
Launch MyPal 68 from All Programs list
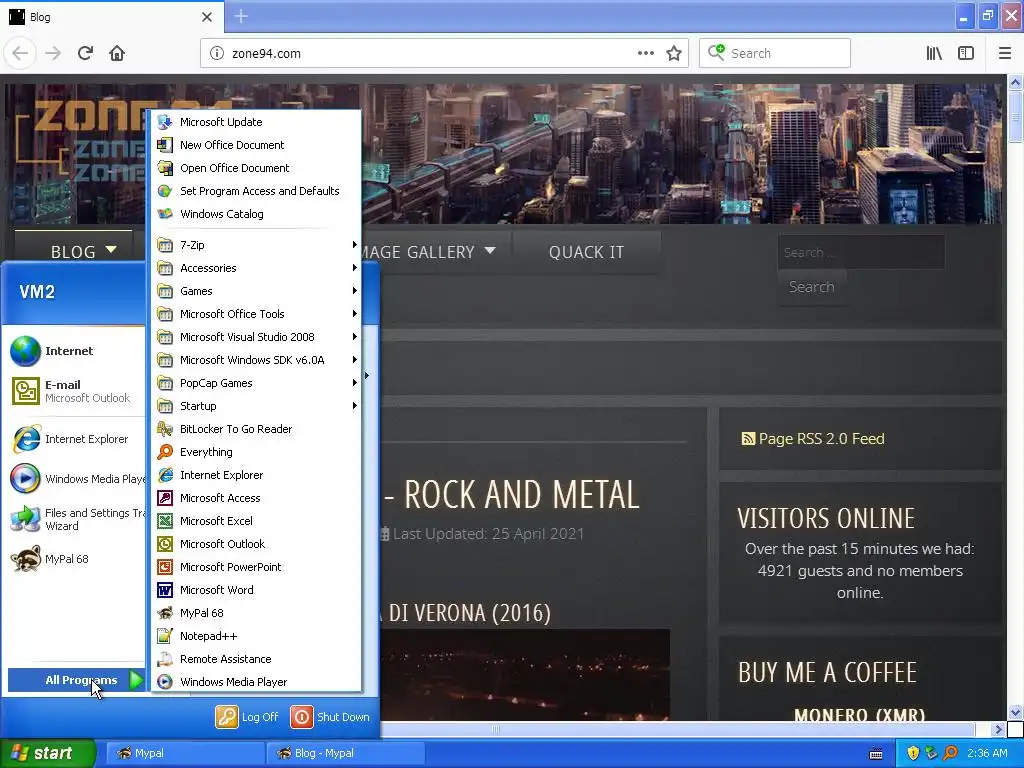[256, 613]
